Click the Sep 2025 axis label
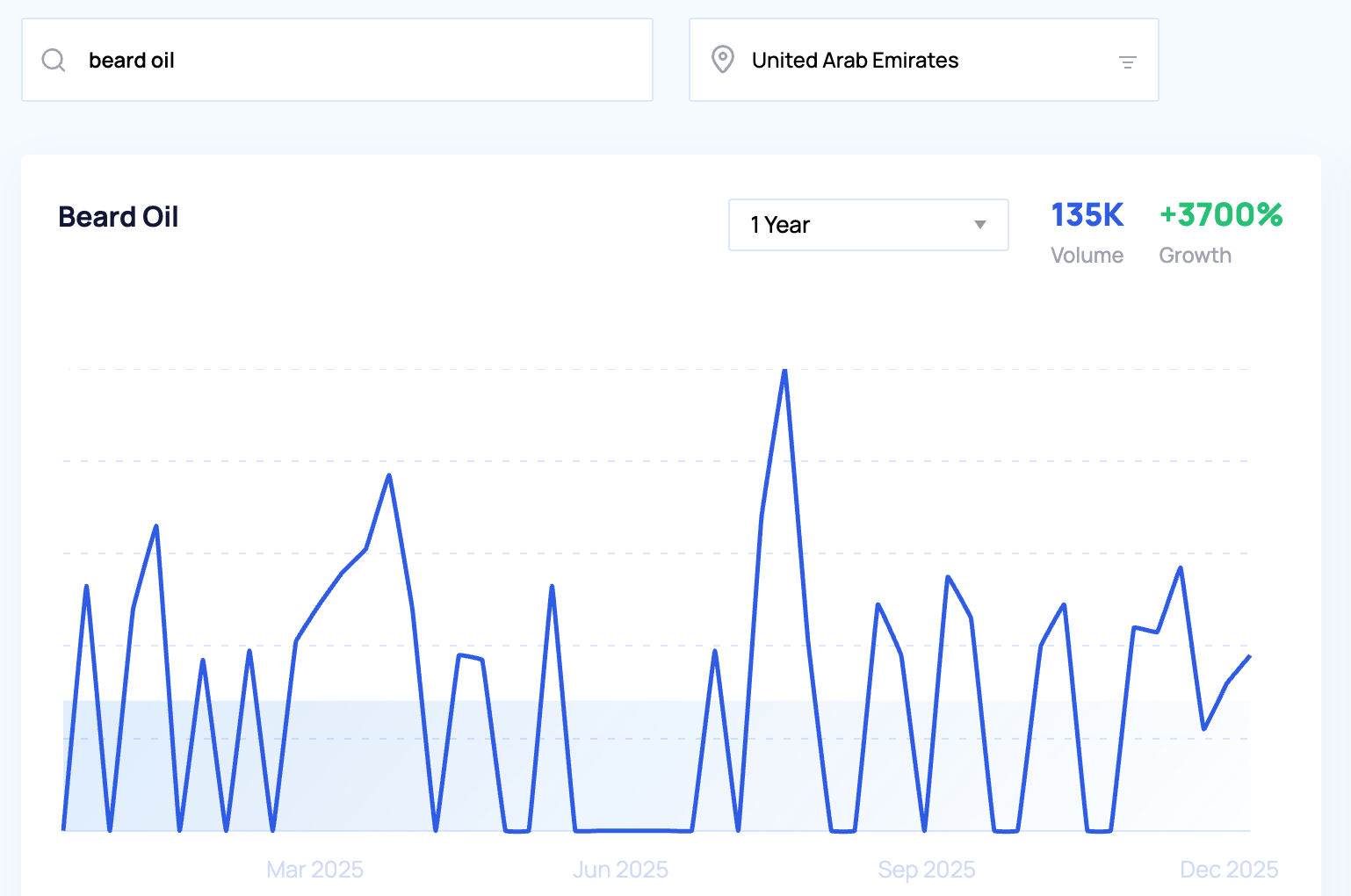The image size is (1351, 896). click(x=926, y=870)
